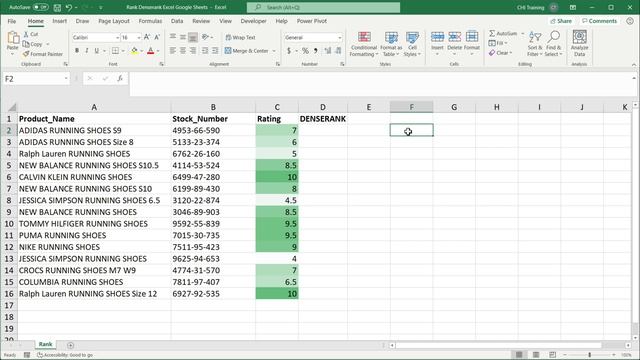Switch to the Page Layout tab
Image resolution: width=640 pixels, height=360 pixels.
(x=114, y=21)
